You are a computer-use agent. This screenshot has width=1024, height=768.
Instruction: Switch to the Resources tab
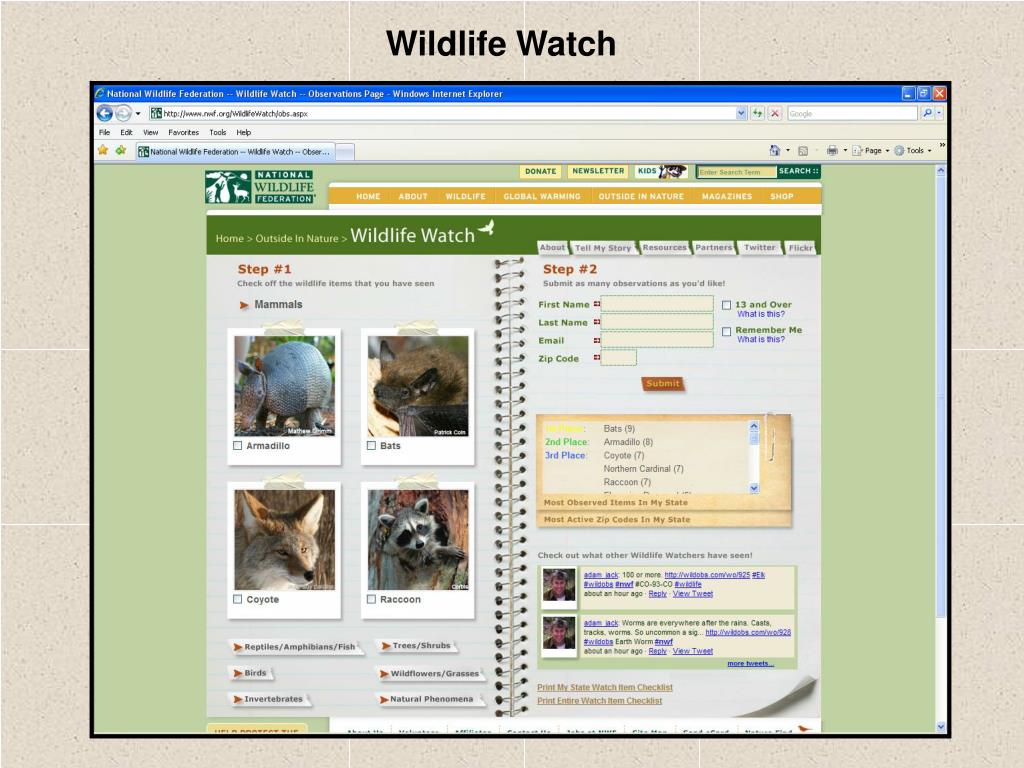tap(664, 248)
